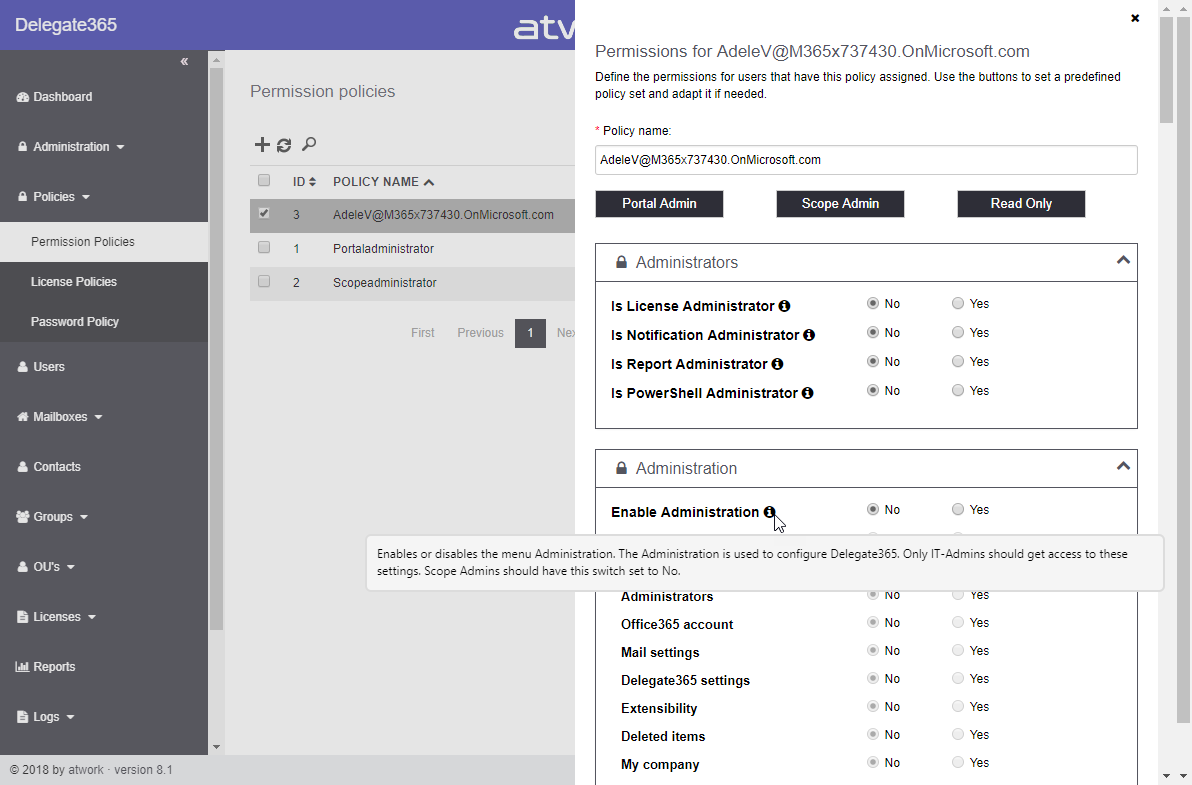Screen dimensions: 1192x785
Task: Select No for Delegate365 settings
Action: point(873,679)
